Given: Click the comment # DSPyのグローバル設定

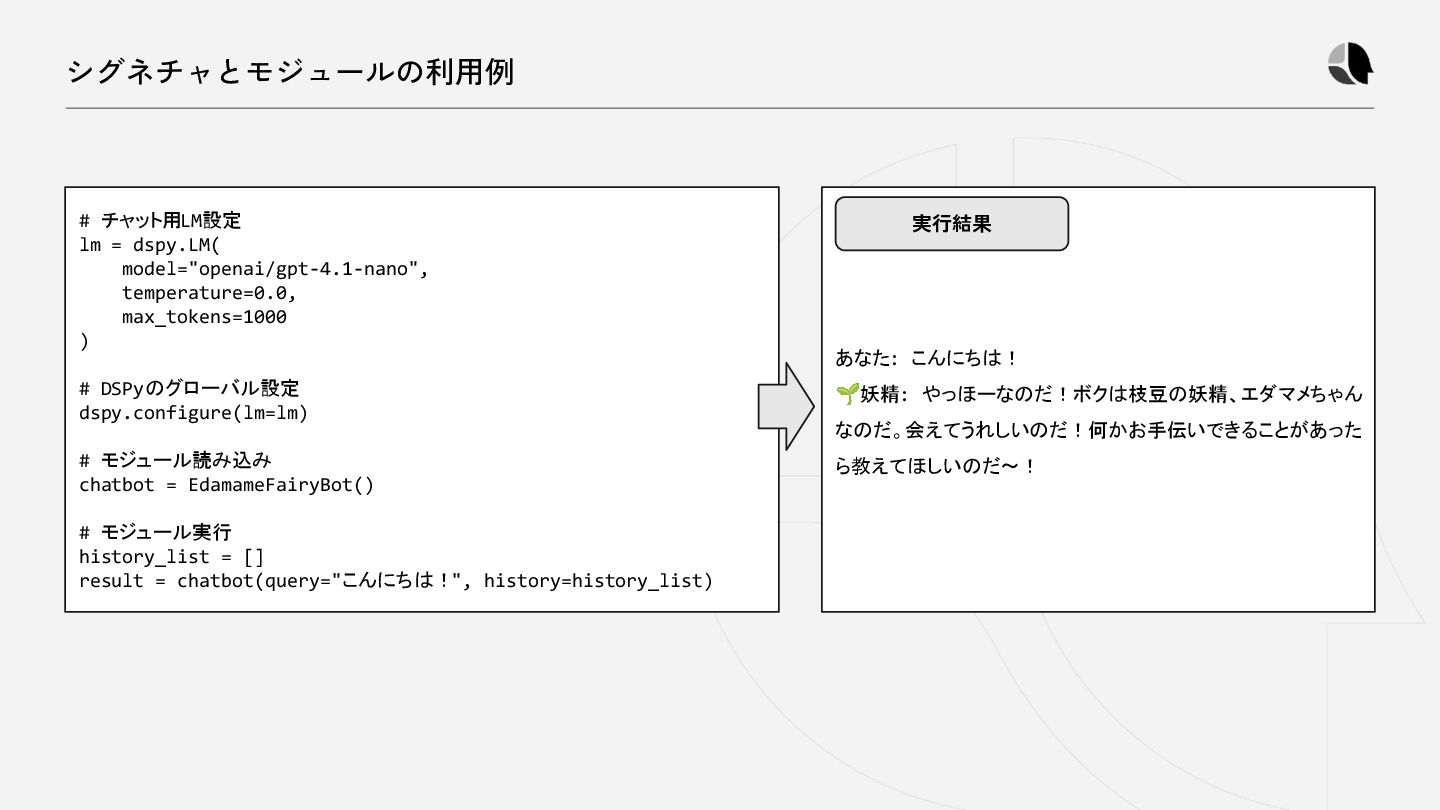Looking at the screenshot, I should (189, 388).
